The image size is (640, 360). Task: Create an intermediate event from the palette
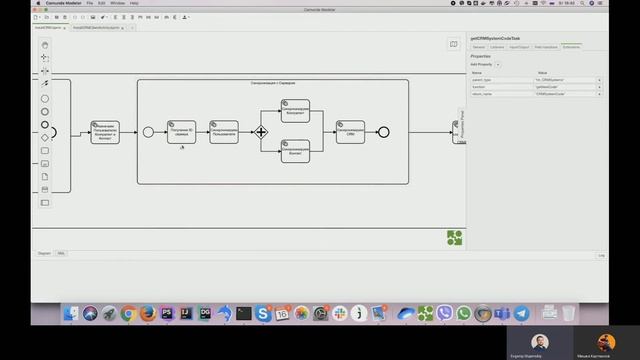coord(45,111)
